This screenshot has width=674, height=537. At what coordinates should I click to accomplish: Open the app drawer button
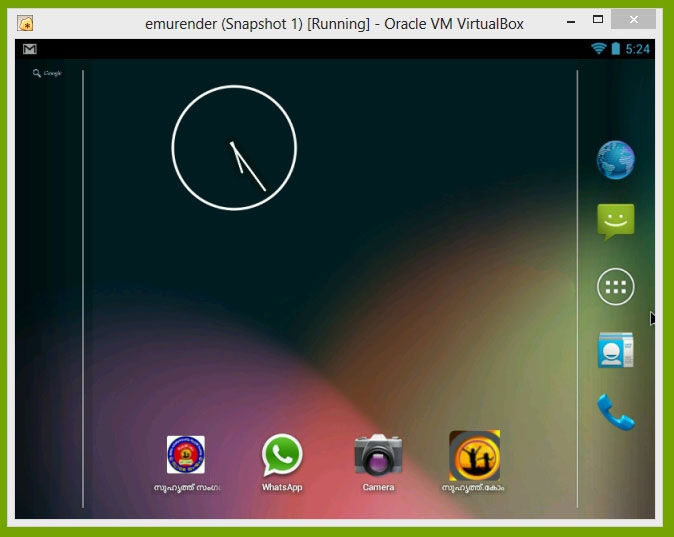pos(616,287)
